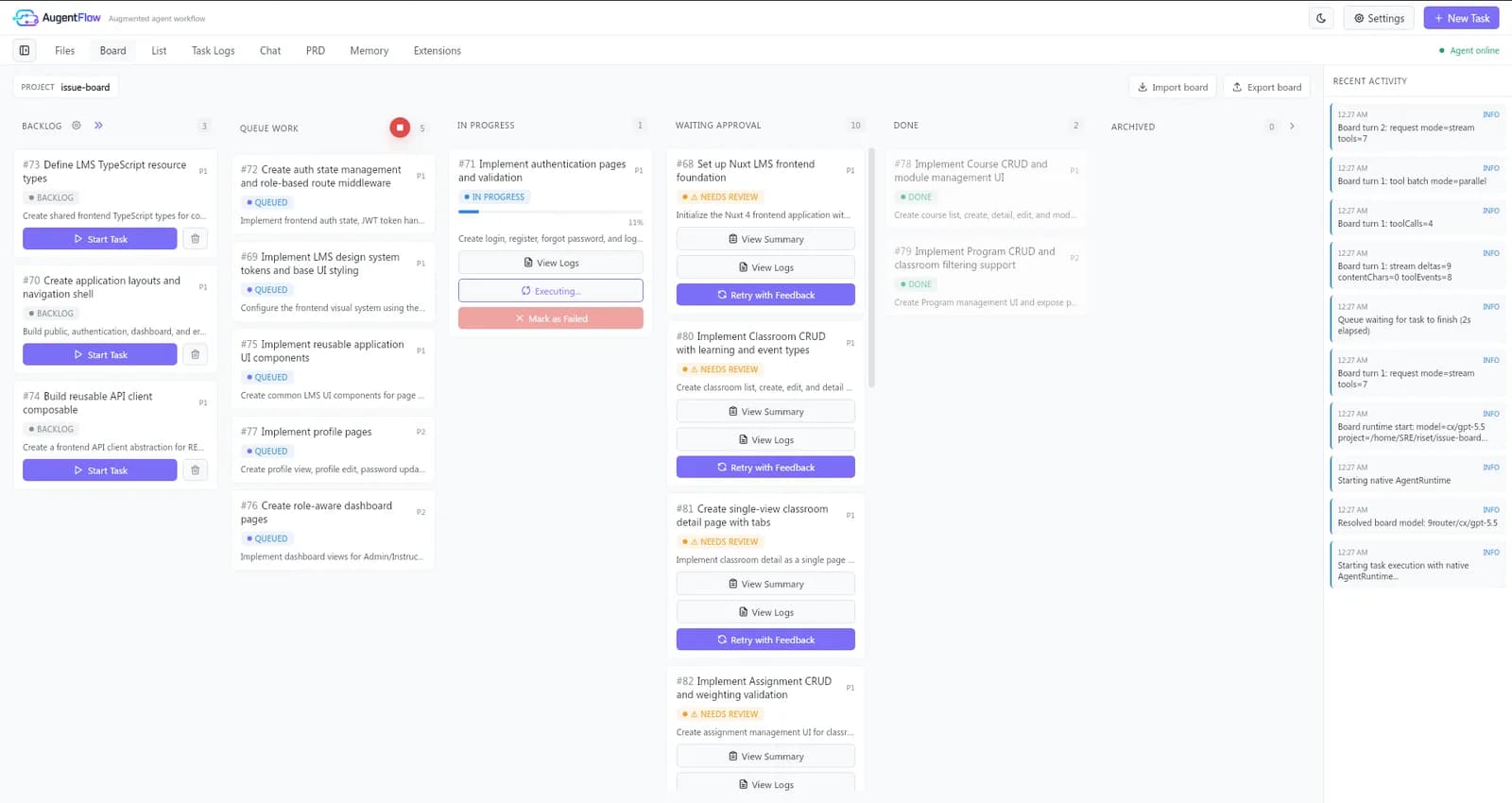Image resolution: width=1512 pixels, height=803 pixels.
Task: Retry with Feedback for task #81
Action: (765, 640)
